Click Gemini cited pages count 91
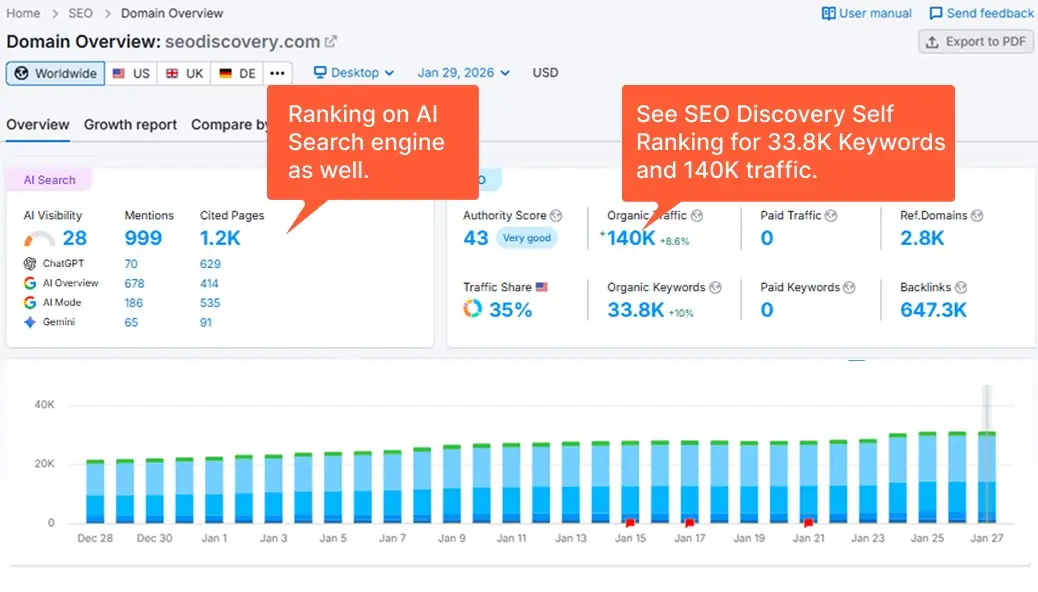1038x592 pixels. pos(206,322)
